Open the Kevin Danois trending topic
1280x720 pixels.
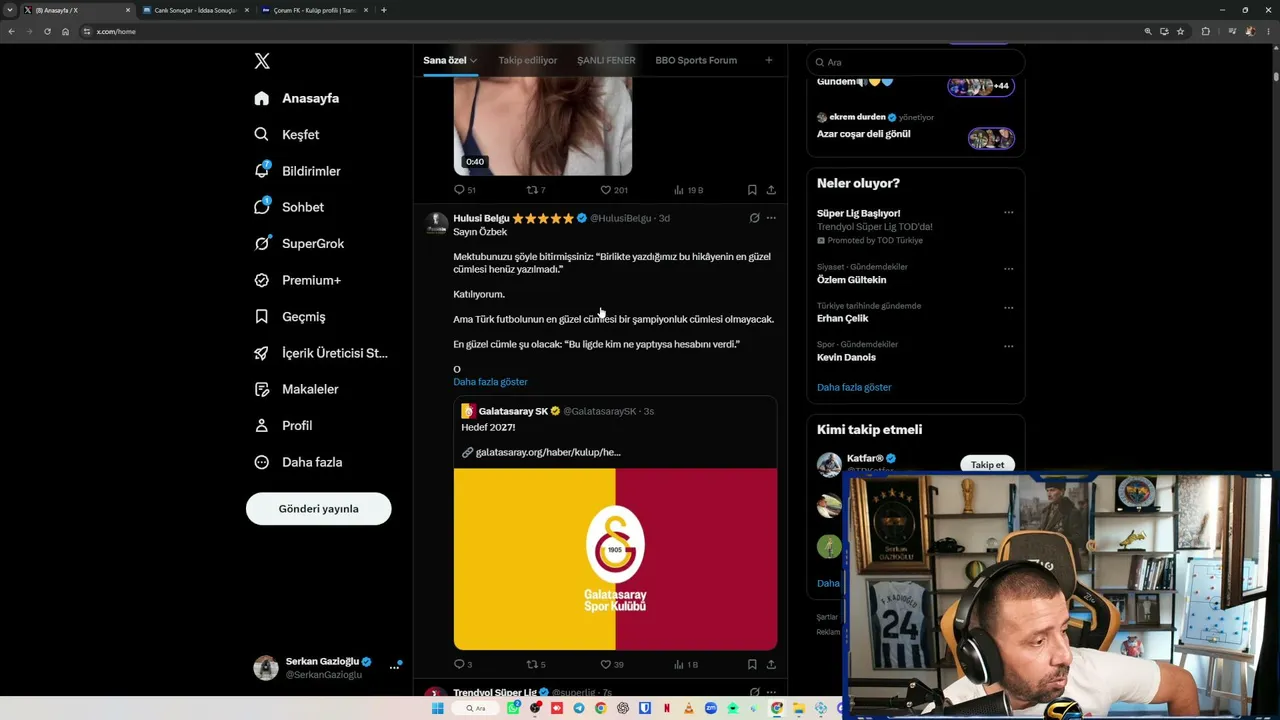pos(846,357)
